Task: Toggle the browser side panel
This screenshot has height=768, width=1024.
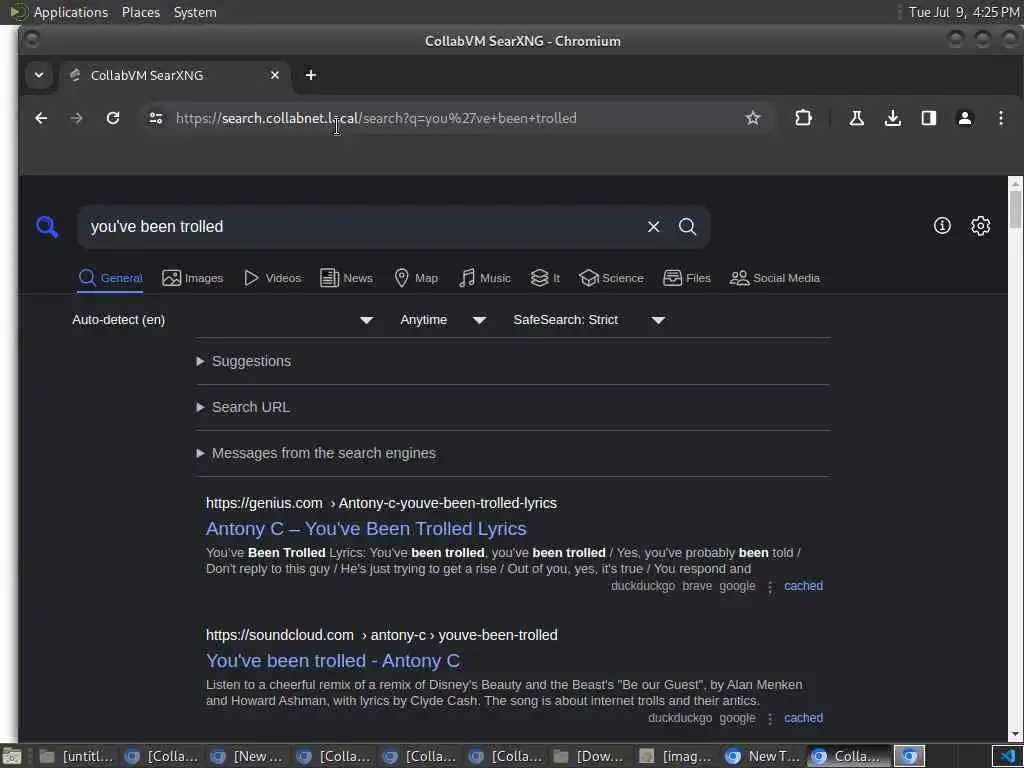Action: (x=928, y=118)
